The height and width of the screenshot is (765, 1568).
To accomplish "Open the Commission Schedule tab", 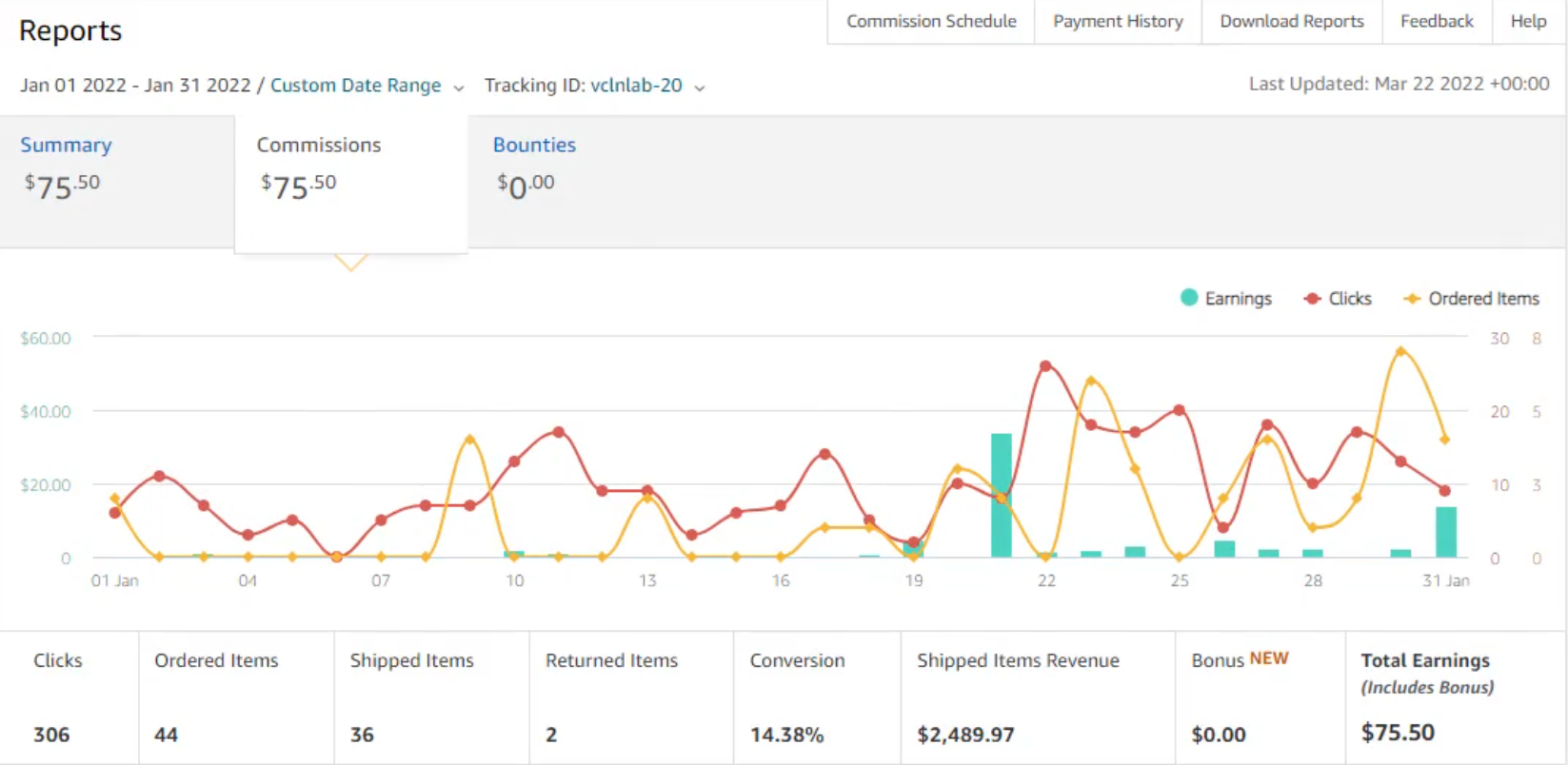I will [931, 21].
